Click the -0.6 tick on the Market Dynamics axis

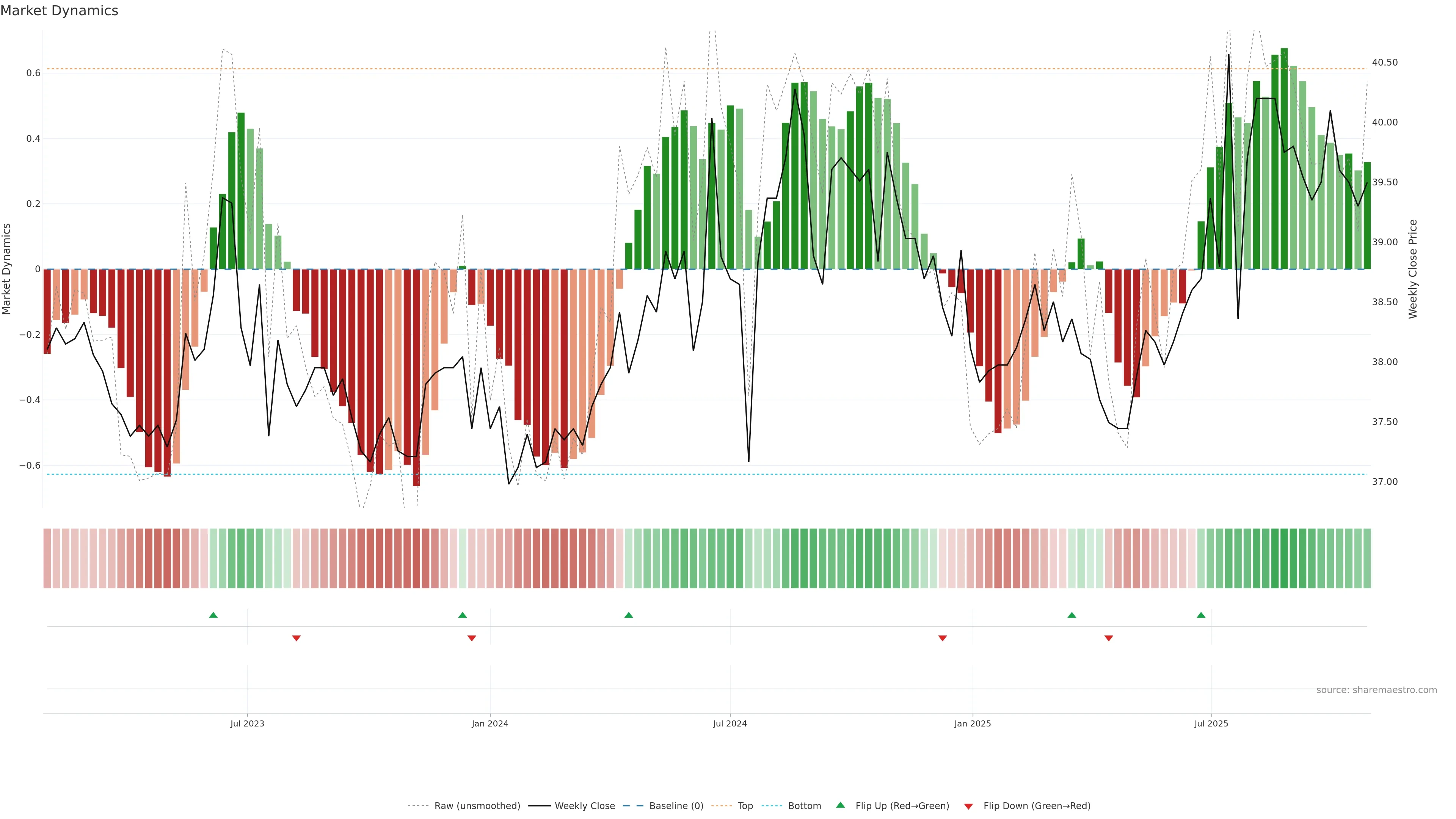click(x=30, y=465)
